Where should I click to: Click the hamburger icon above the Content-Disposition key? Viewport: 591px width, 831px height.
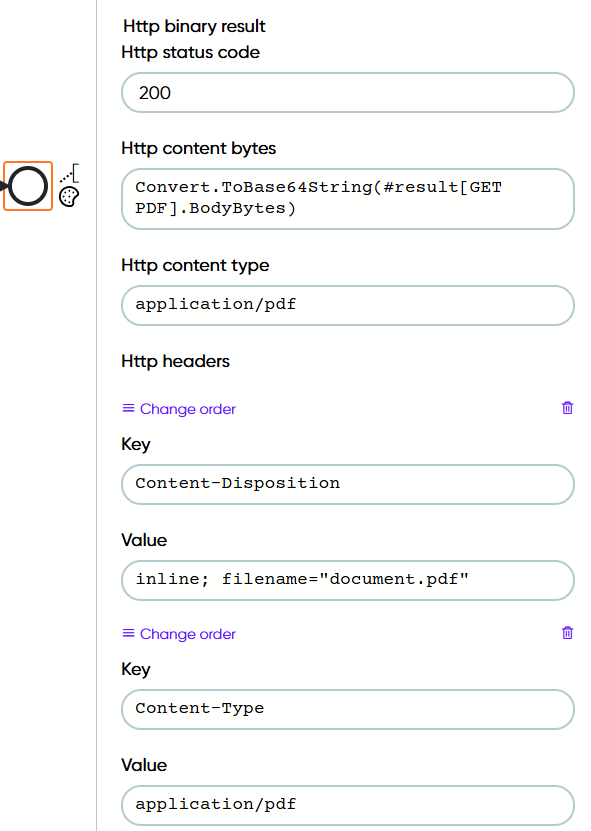(128, 408)
